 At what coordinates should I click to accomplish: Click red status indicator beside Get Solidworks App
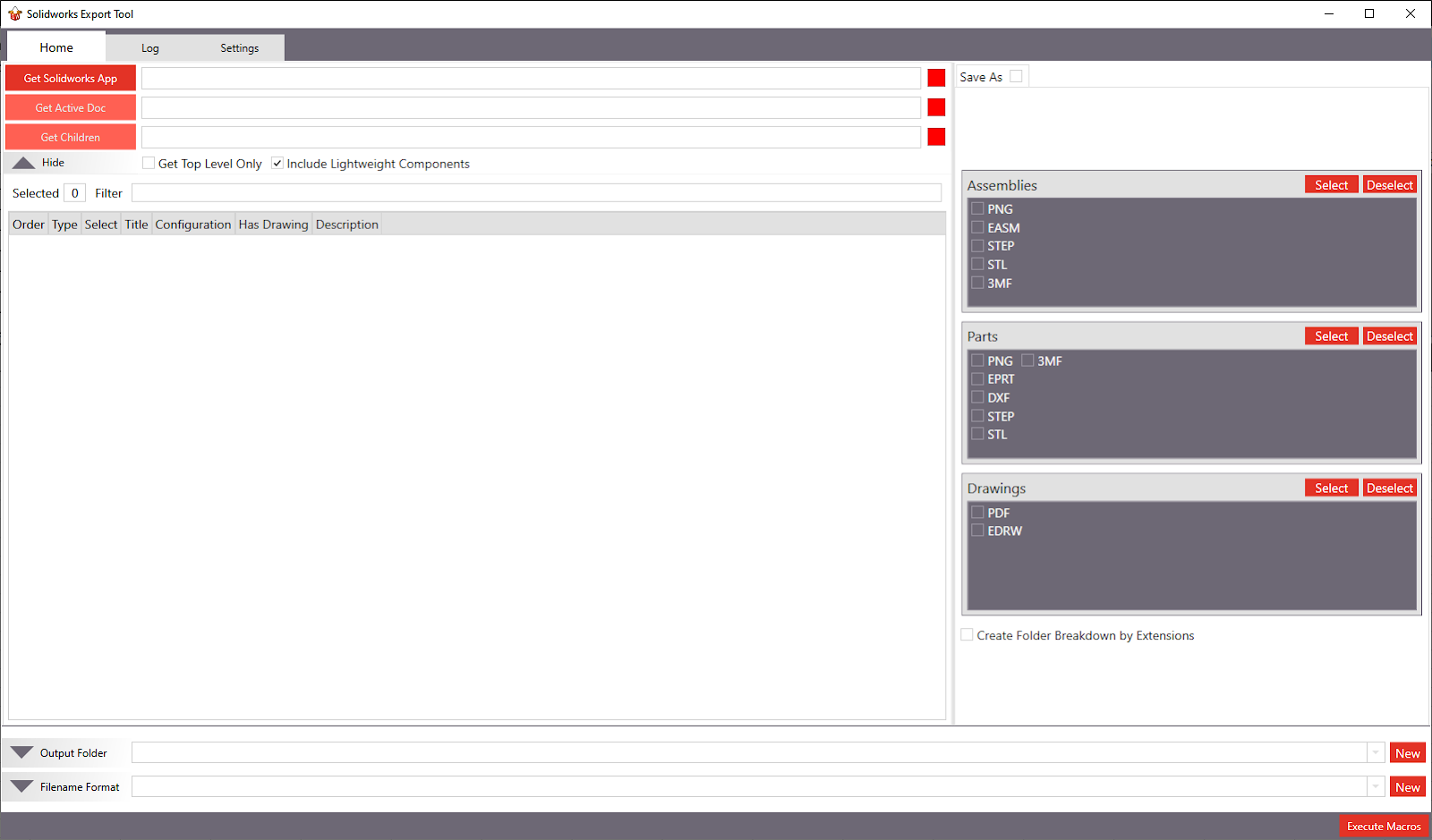[x=936, y=79]
